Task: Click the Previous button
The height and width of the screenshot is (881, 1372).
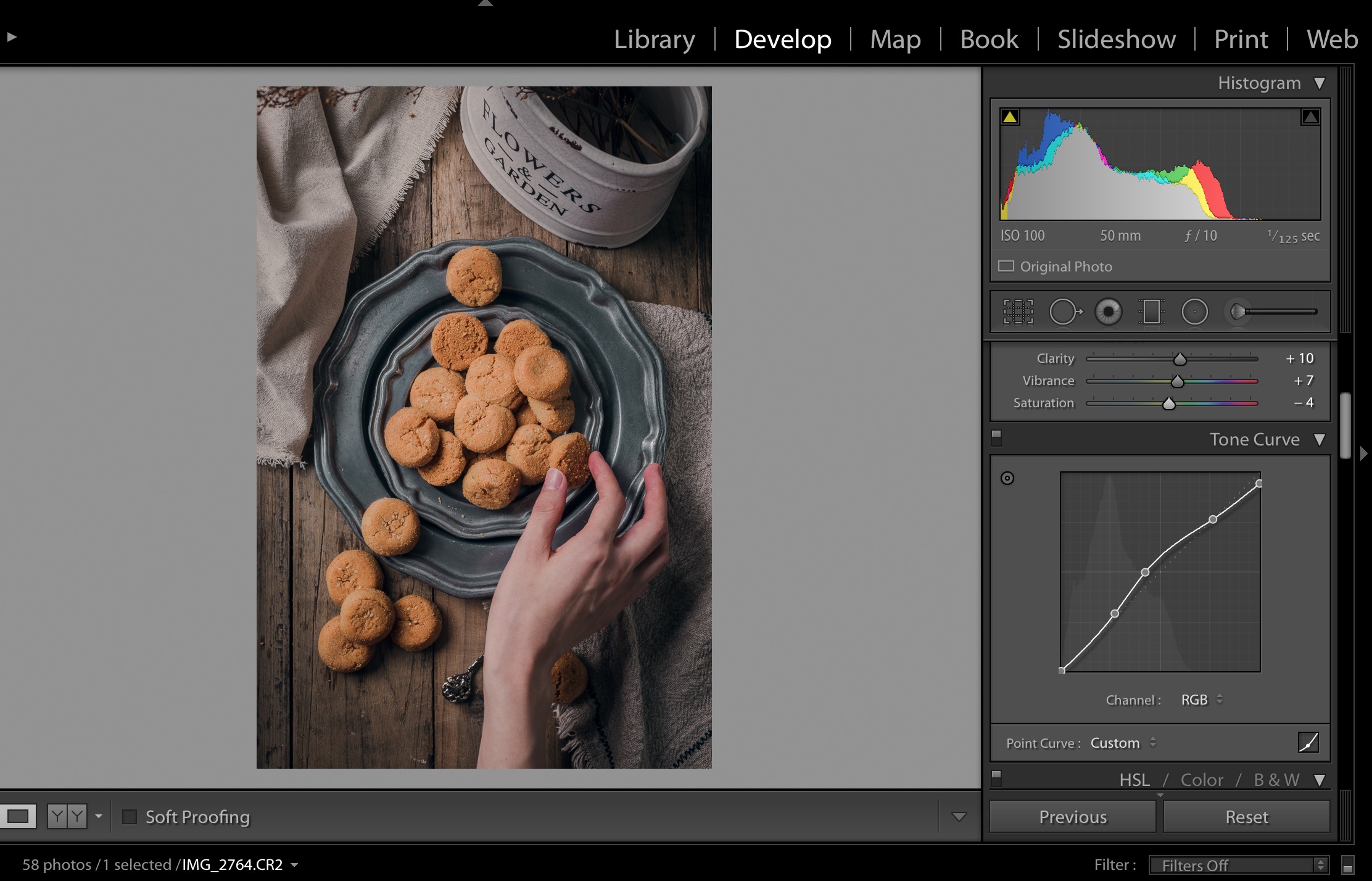Action: tap(1072, 817)
